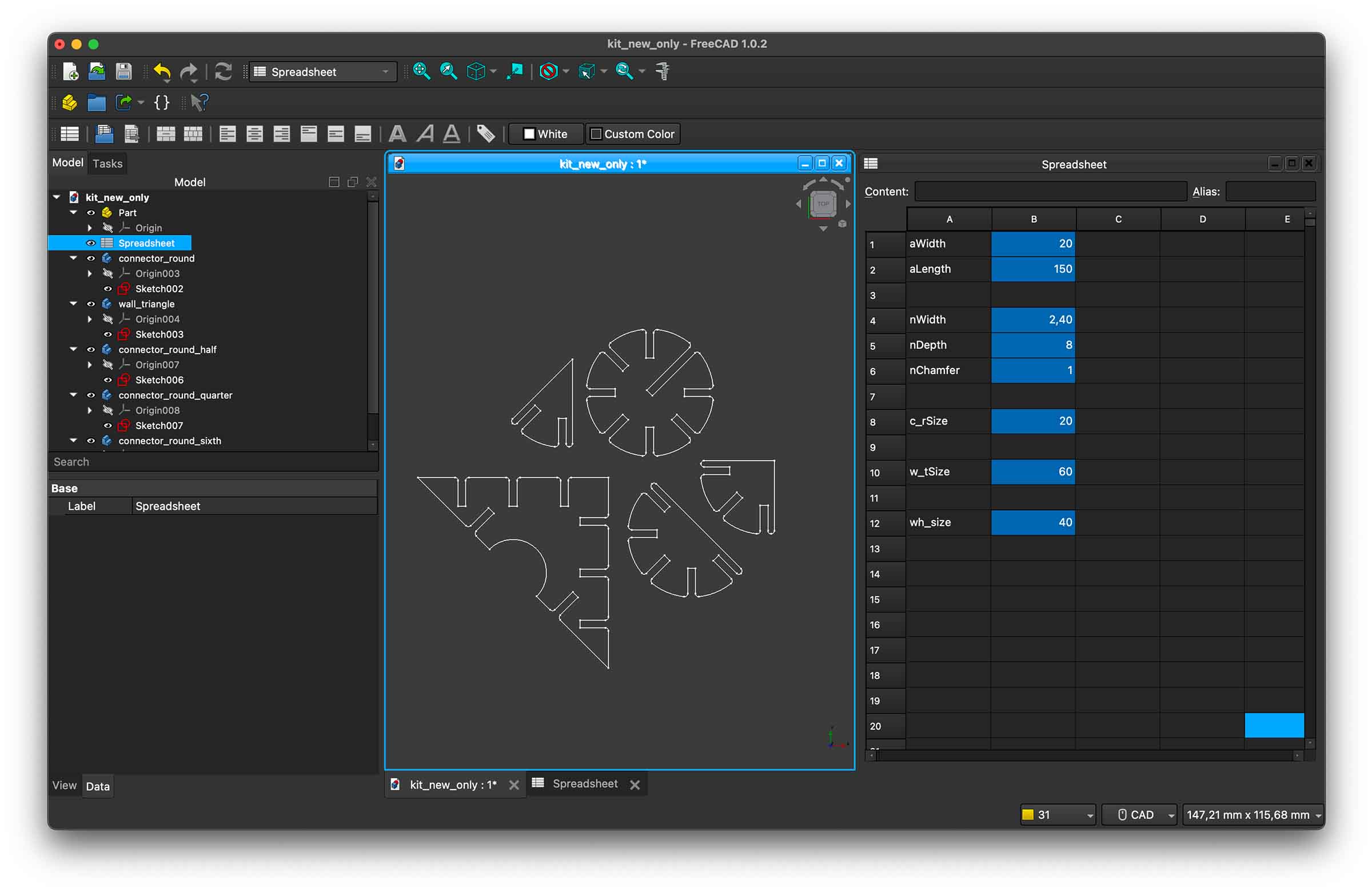This screenshot has height=892, width=1372.
Task: Open the Spreadsheet workbench dropdown
Action: click(x=323, y=71)
